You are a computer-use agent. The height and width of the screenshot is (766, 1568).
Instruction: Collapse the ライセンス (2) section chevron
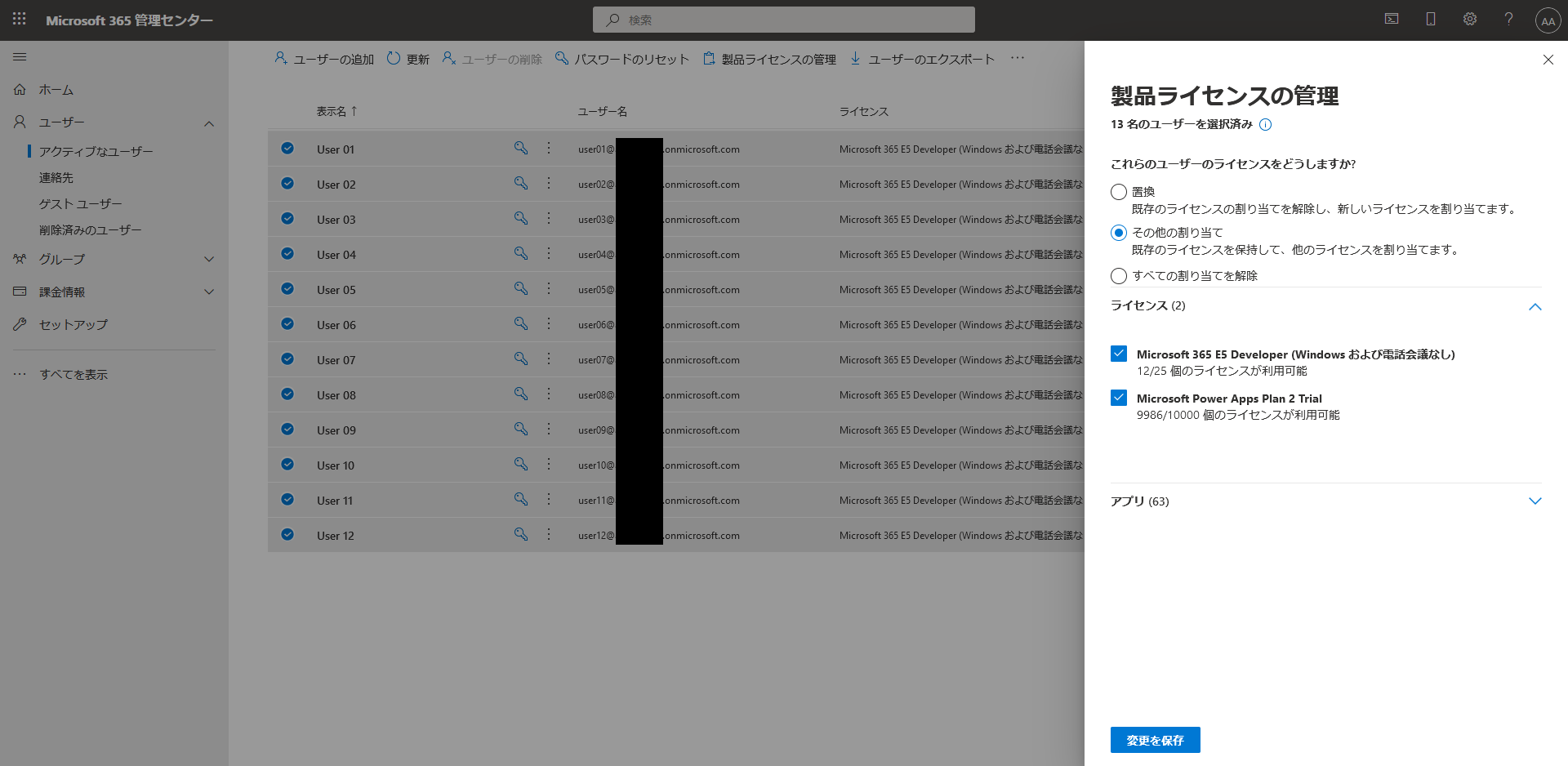pos(1535,307)
